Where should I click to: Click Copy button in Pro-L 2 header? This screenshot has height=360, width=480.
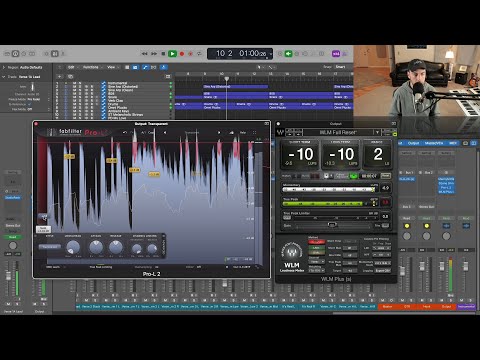click(151, 132)
